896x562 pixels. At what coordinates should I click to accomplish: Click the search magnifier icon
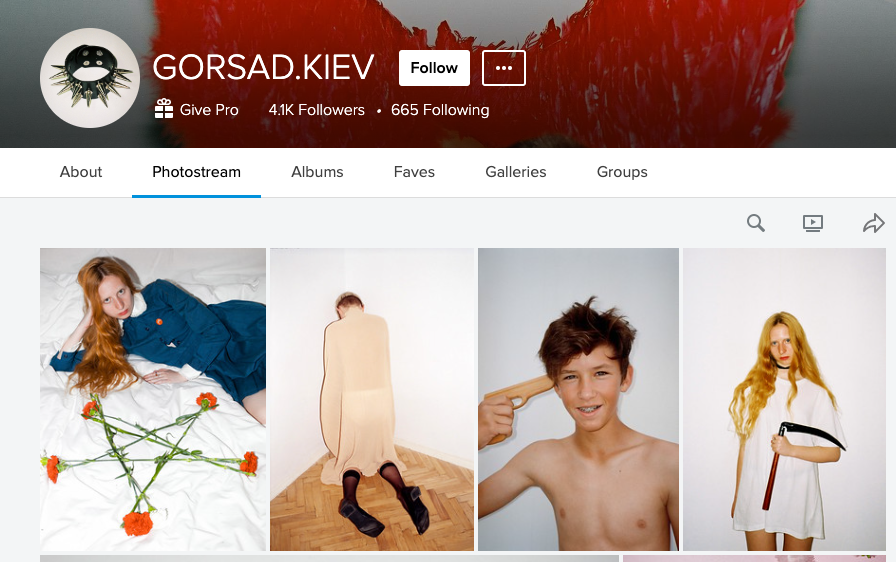click(x=755, y=223)
